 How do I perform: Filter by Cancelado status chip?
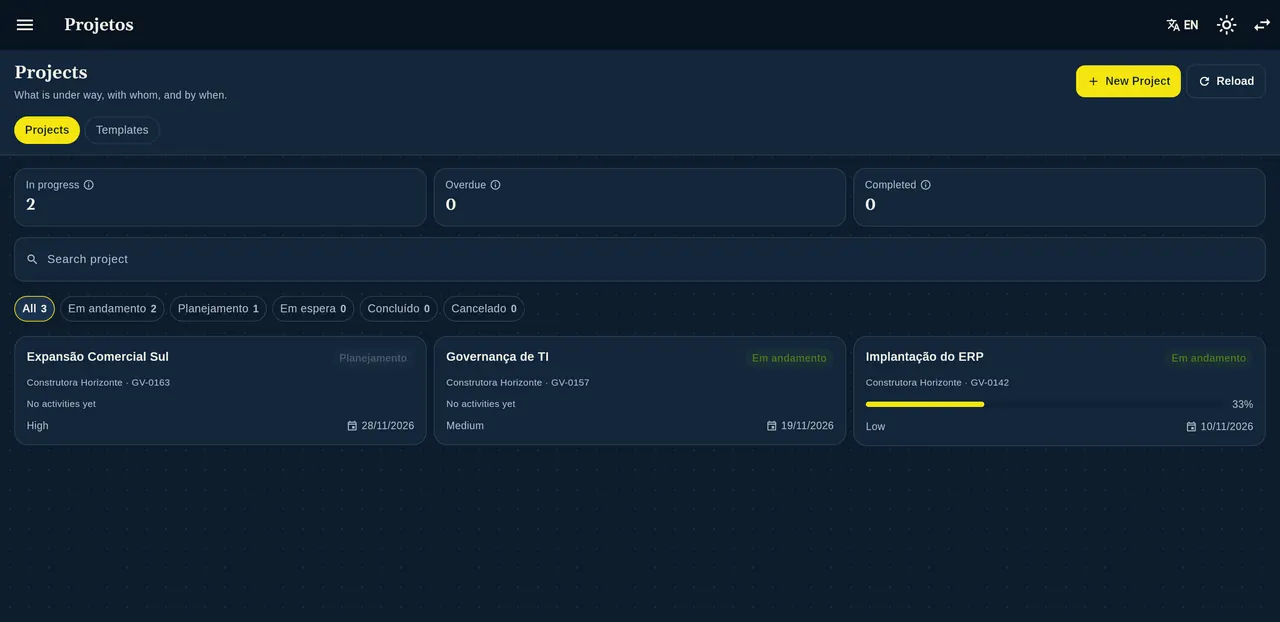[484, 309]
